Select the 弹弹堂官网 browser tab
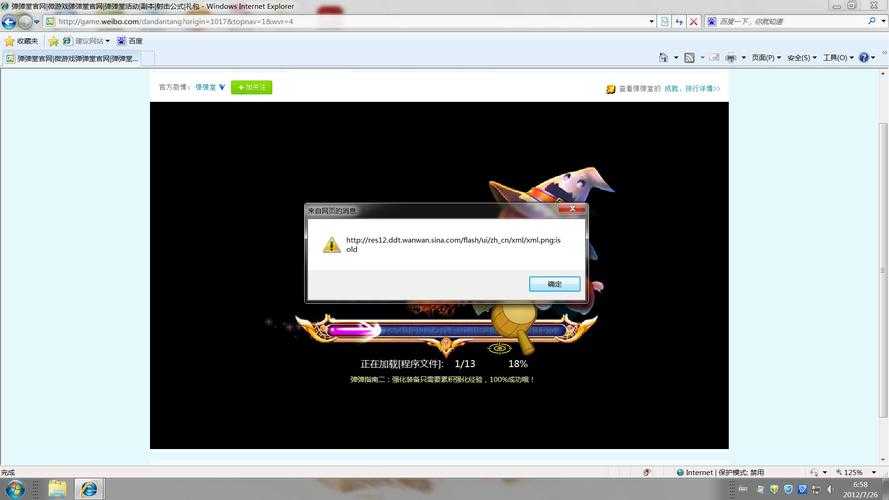Screen dimensions: 889x500 pyautogui.click(x=73, y=58)
